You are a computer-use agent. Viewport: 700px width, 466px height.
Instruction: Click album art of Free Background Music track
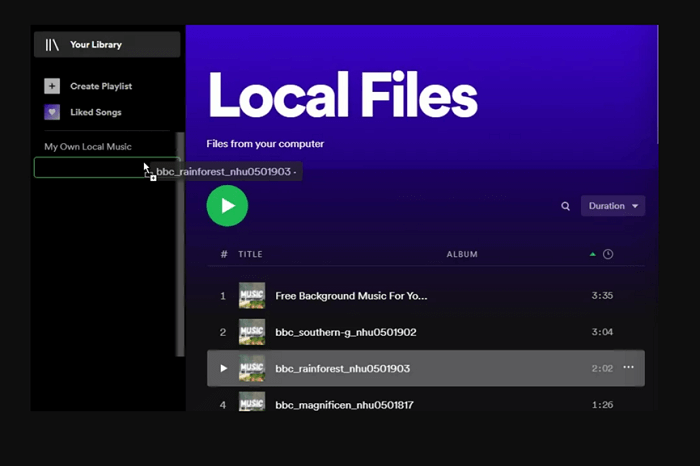pyautogui.click(x=252, y=296)
